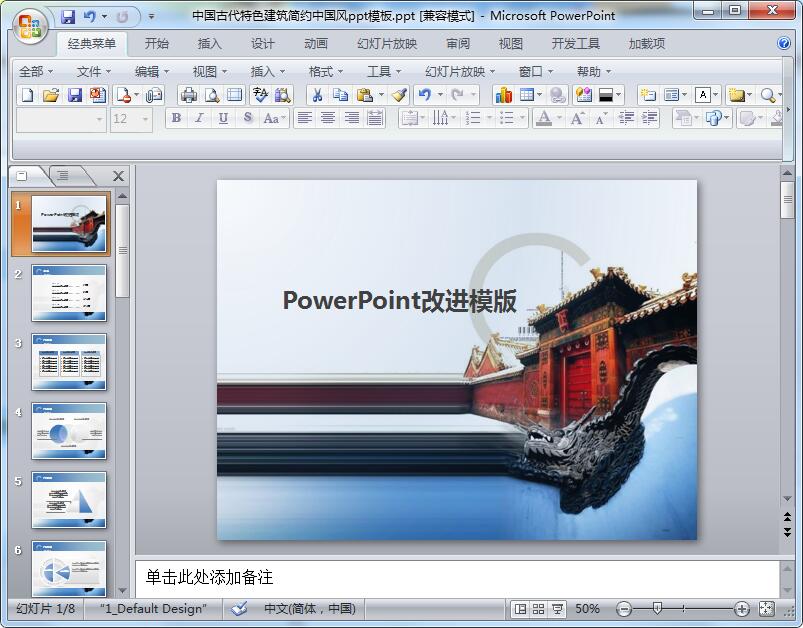
Task: Decrease font size
Action: tap(601, 119)
